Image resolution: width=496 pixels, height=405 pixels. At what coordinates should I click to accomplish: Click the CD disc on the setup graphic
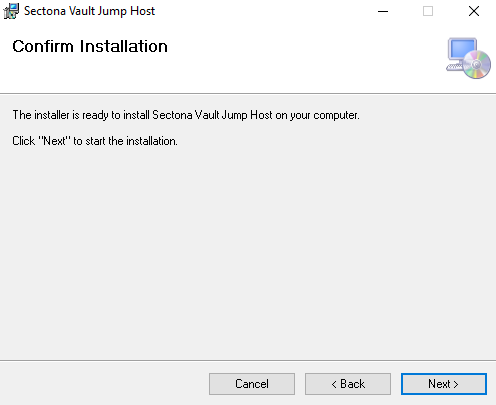click(x=477, y=65)
